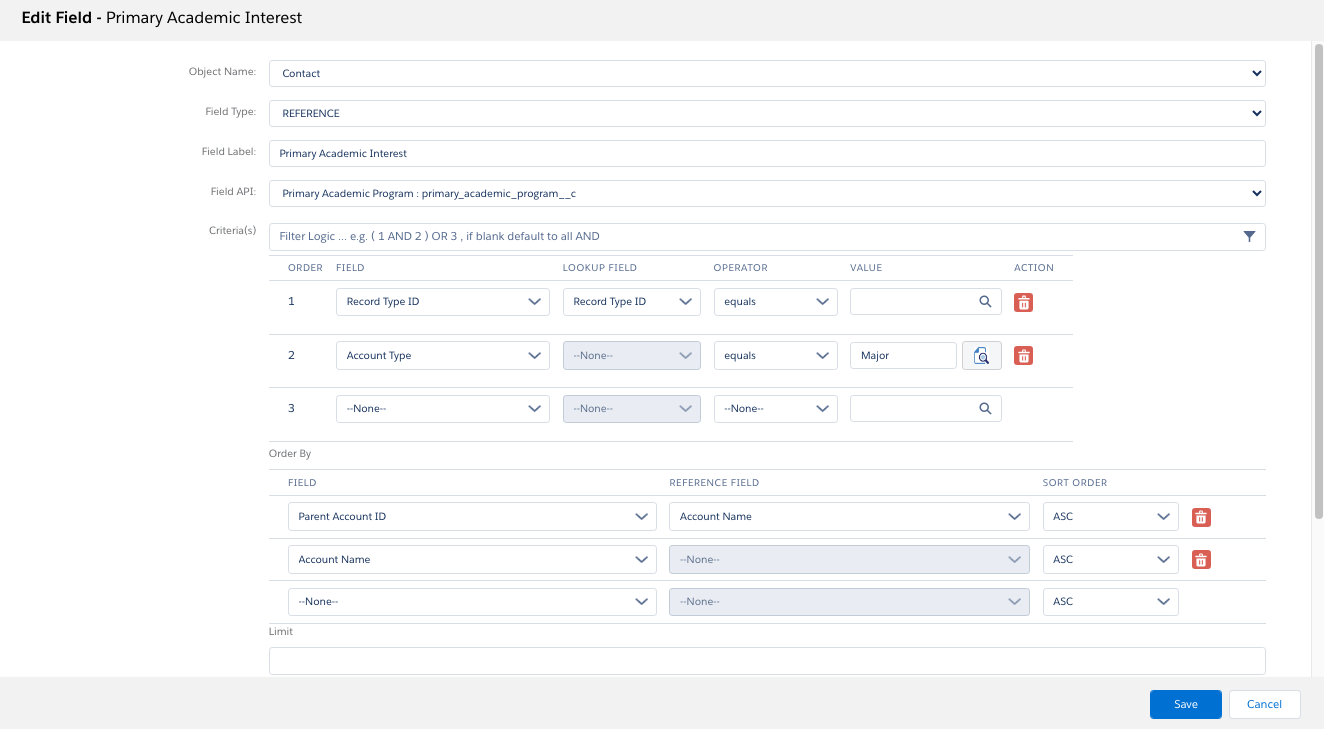The image size is (1324, 729).
Task: Click search icon in row 1 value field
Action: [x=985, y=301]
